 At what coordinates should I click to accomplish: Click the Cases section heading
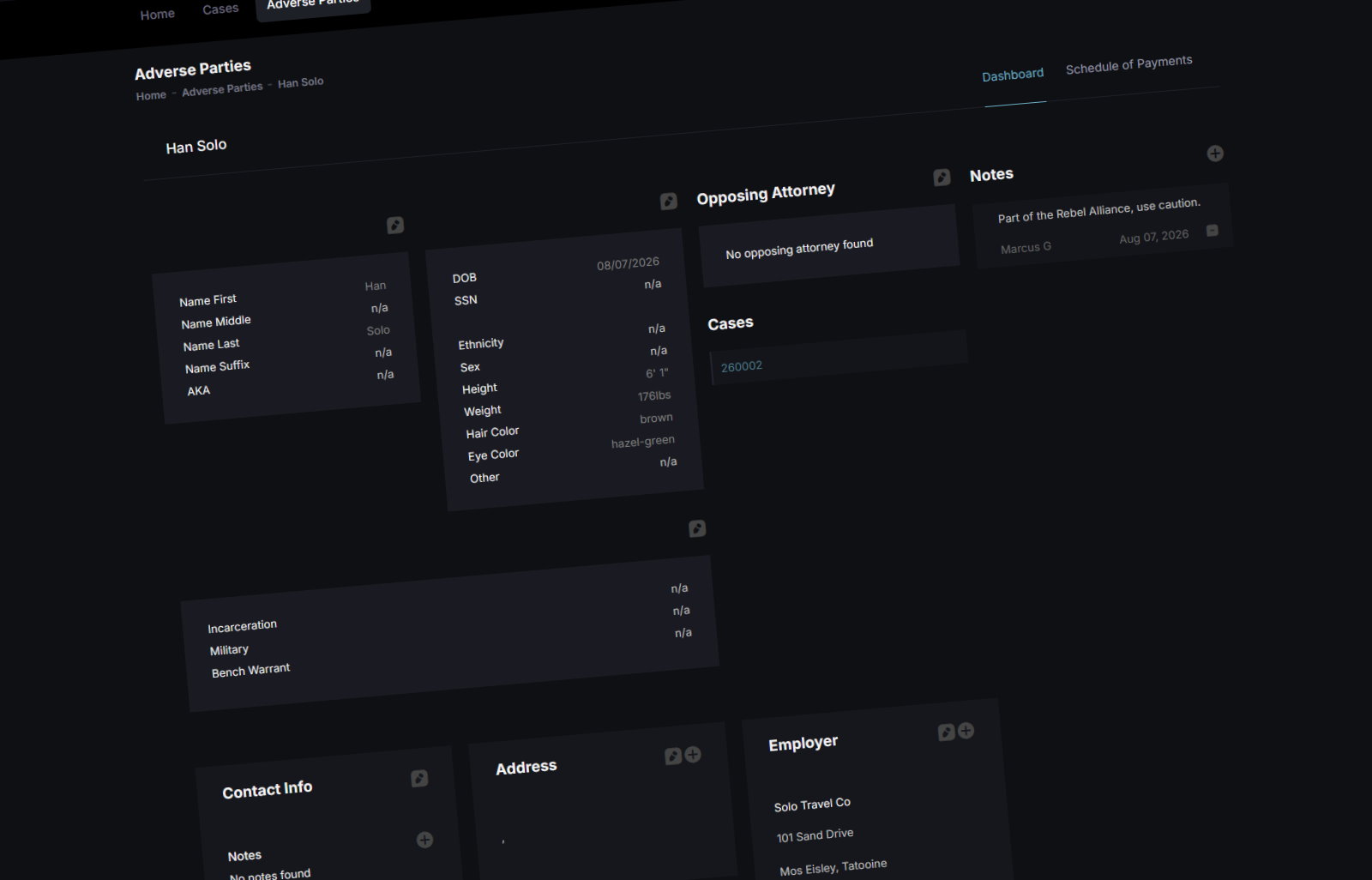coord(731,323)
